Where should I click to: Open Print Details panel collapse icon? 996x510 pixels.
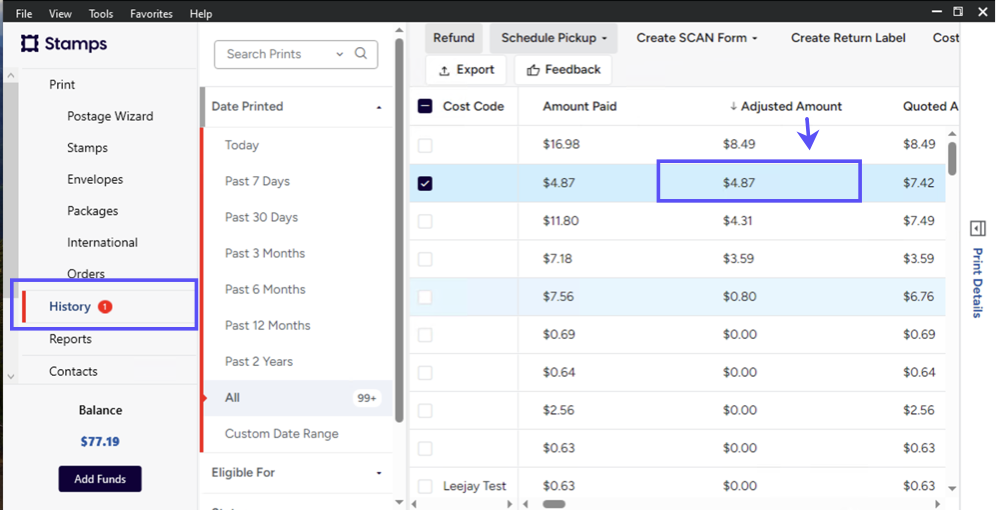coord(978,229)
